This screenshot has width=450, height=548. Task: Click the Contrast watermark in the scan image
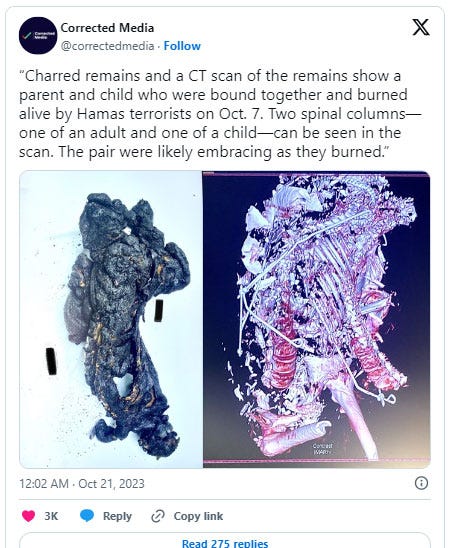pyautogui.click(x=322, y=448)
